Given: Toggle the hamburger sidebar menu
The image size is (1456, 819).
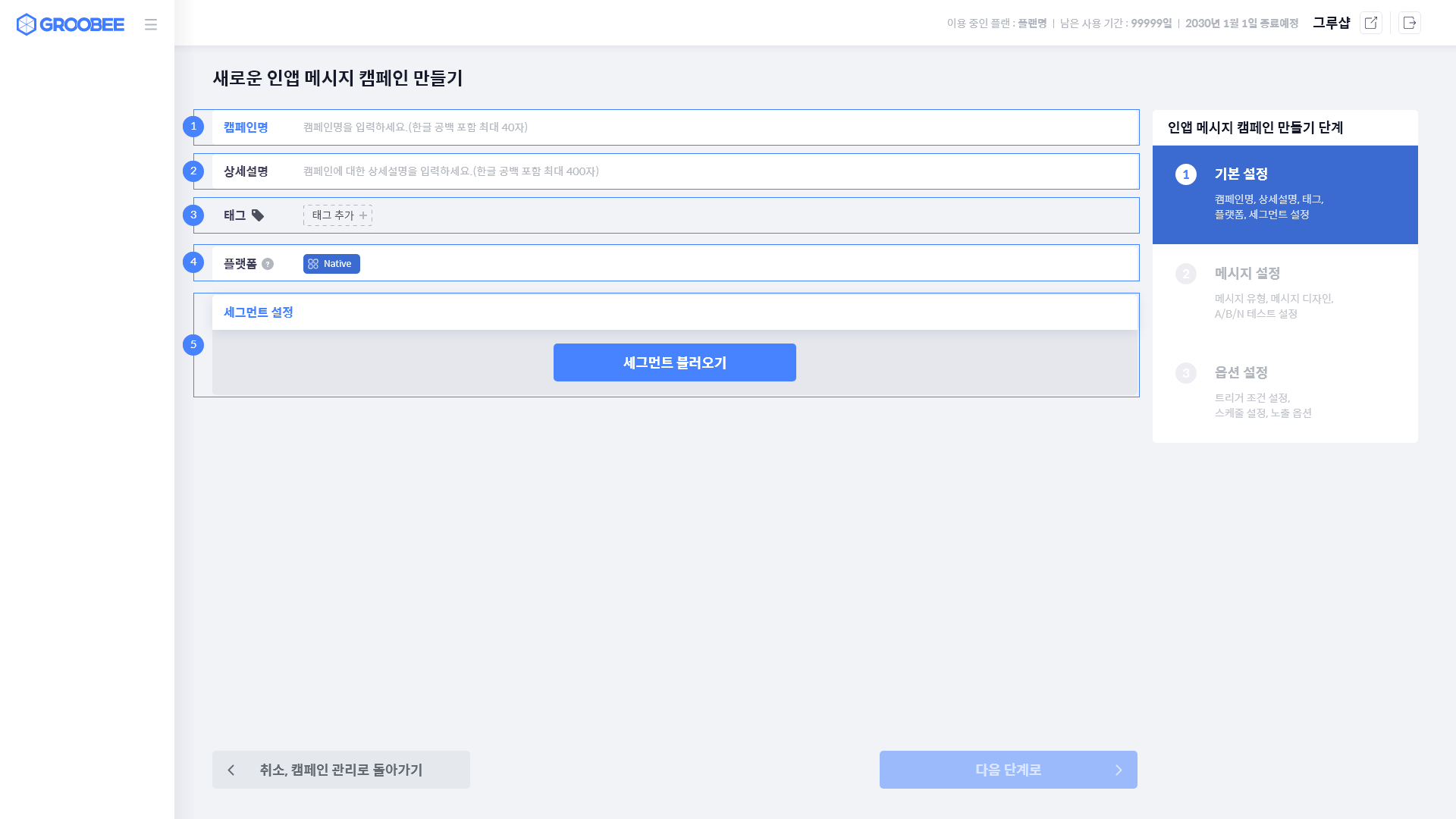Looking at the screenshot, I should [151, 24].
